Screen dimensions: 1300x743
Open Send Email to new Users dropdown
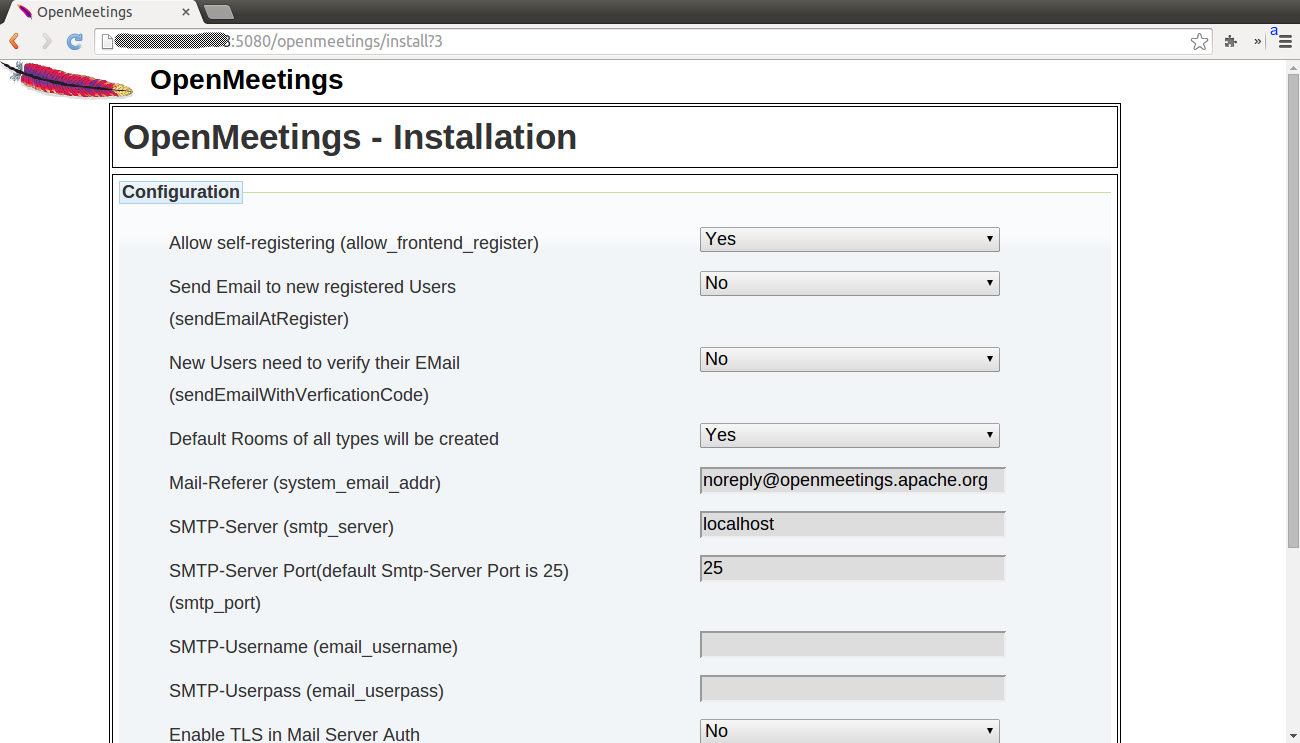(x=849, y=283)
